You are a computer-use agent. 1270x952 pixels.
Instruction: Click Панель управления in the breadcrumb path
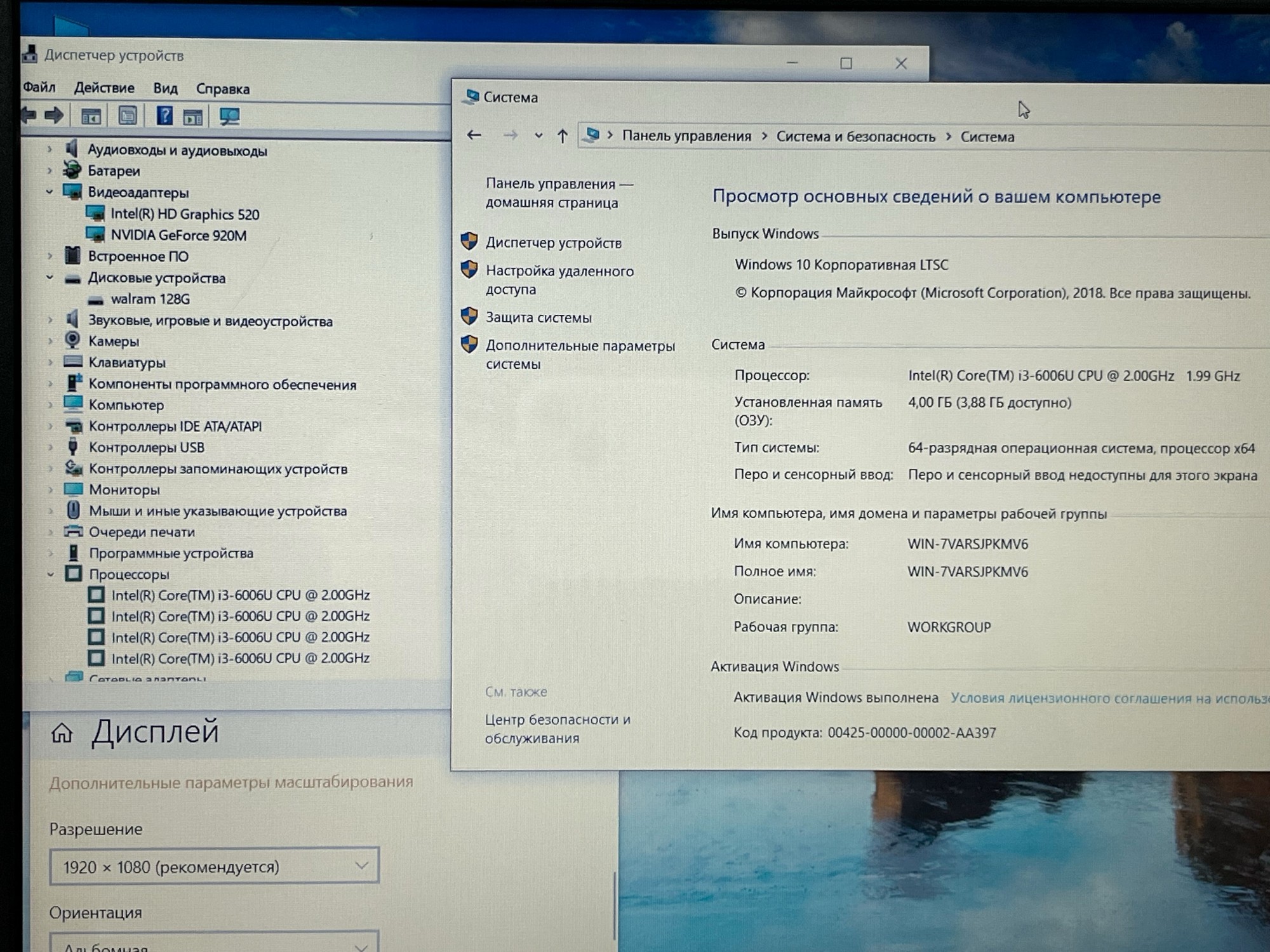[x=686, y=136]
